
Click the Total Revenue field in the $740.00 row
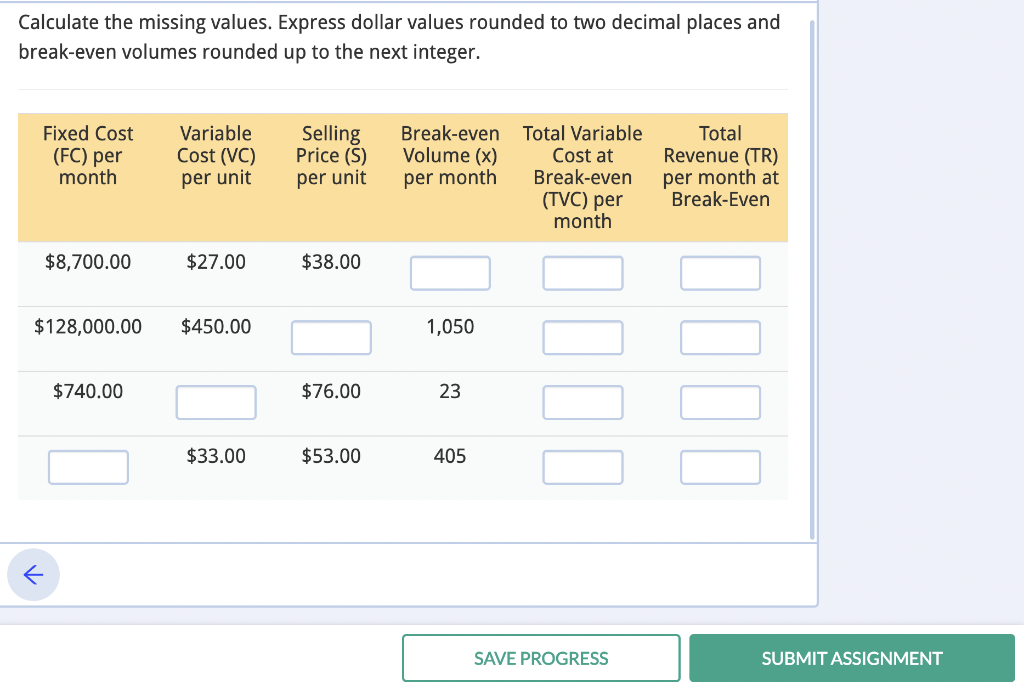coord(720,402)
